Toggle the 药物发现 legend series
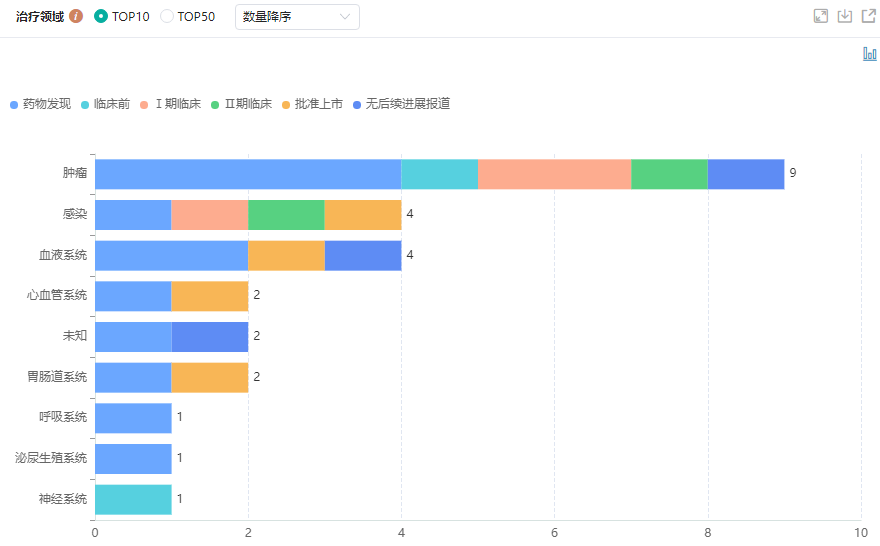Image resolution: width=880 pixels, height=546 pixels. tap(40, 104)
